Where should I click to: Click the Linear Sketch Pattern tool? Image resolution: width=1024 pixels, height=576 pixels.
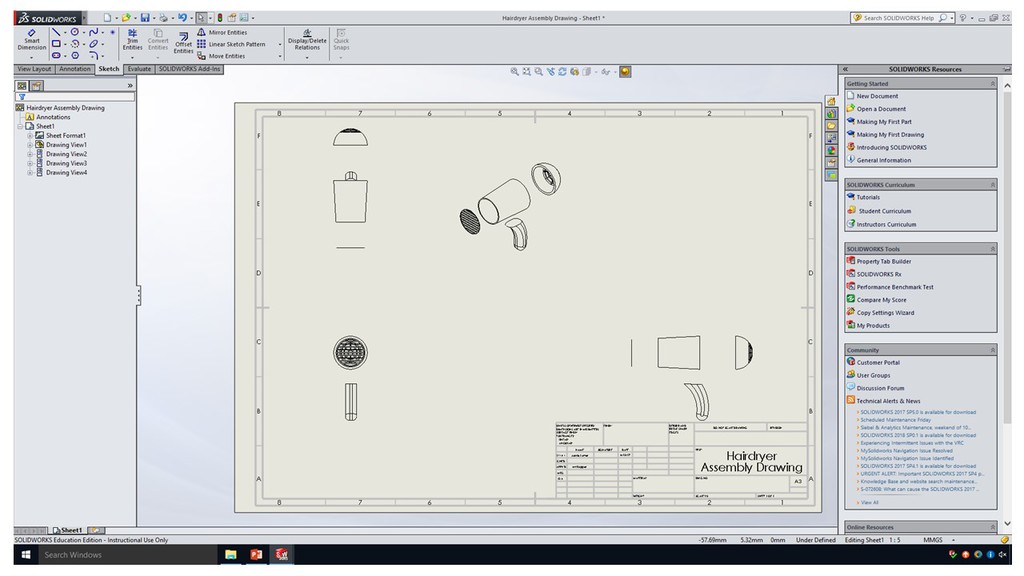pyautogui.click(x=235, y=44)
